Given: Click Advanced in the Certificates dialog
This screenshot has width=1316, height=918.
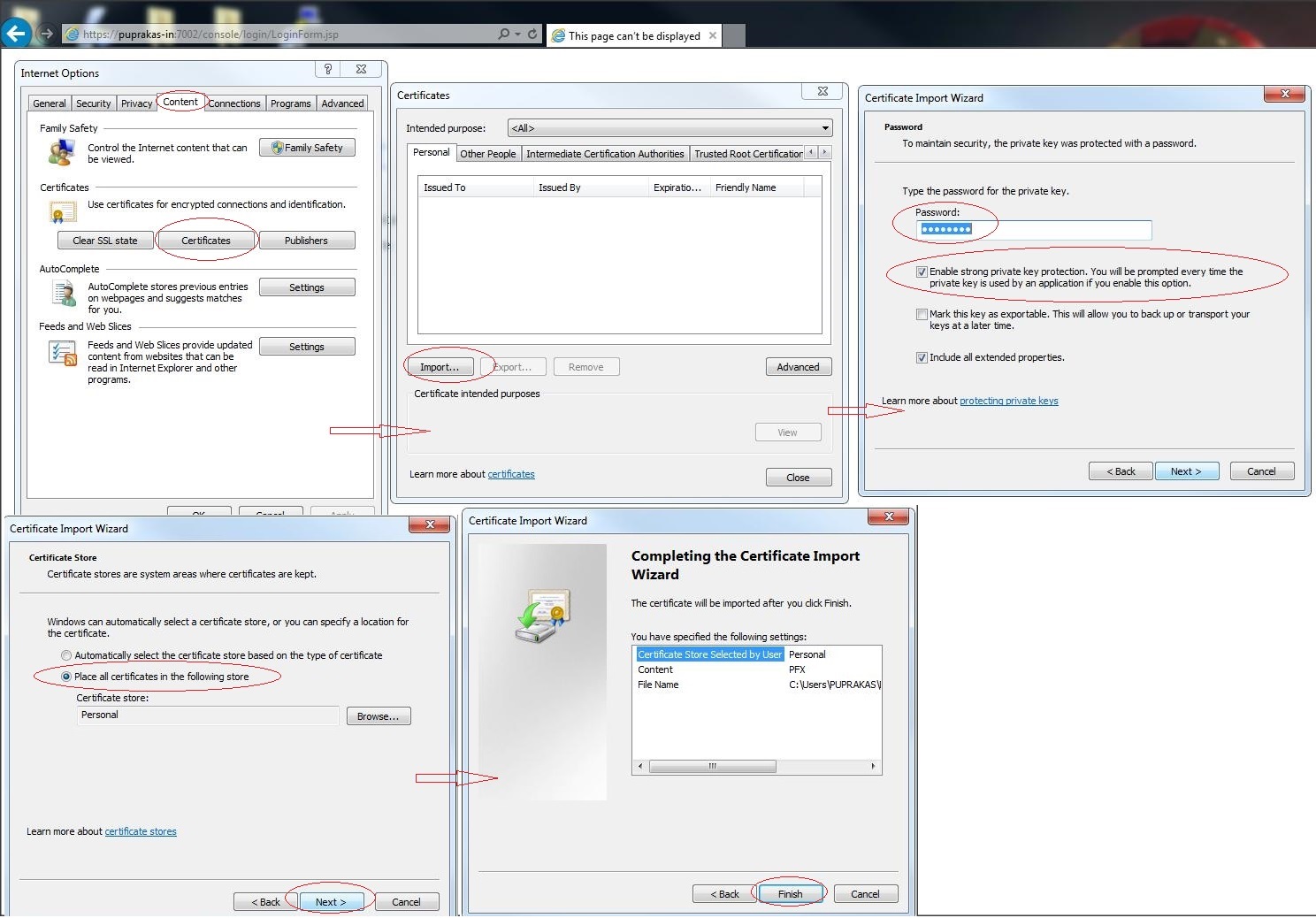Looking at the screenshot, I should tap(799, 367).
